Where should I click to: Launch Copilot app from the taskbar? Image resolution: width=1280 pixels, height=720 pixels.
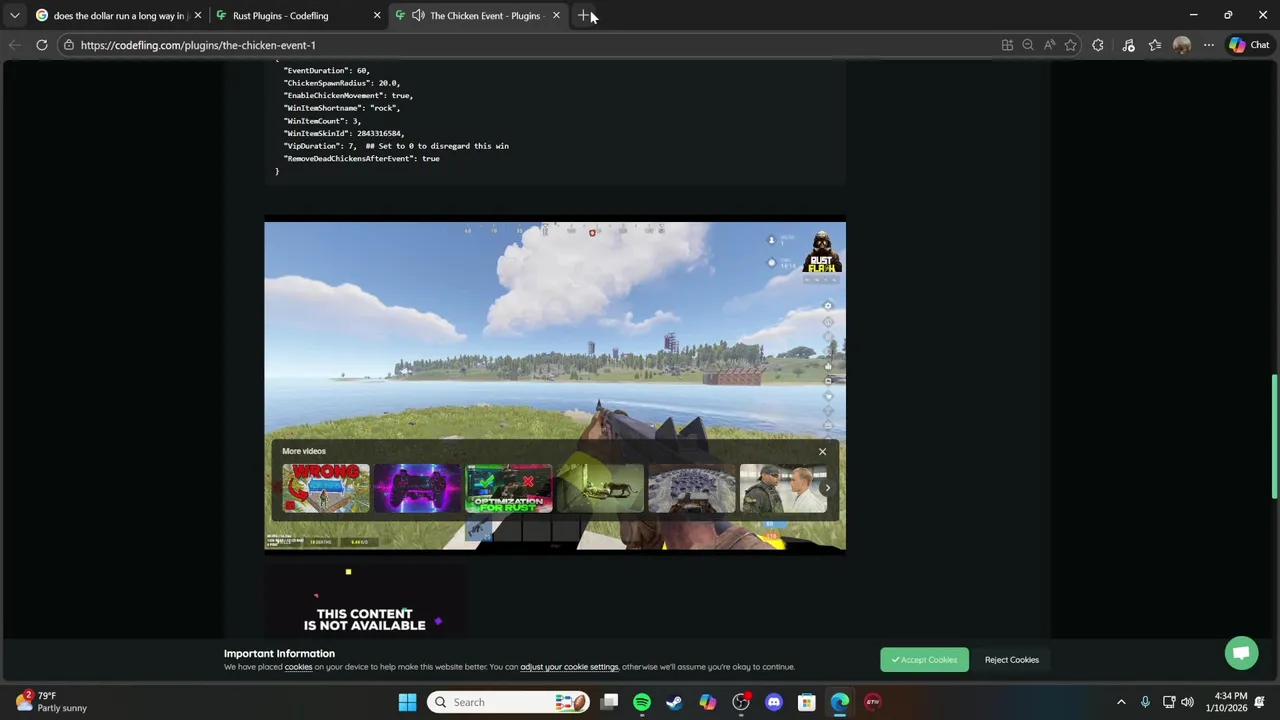(x=708, y=702)
